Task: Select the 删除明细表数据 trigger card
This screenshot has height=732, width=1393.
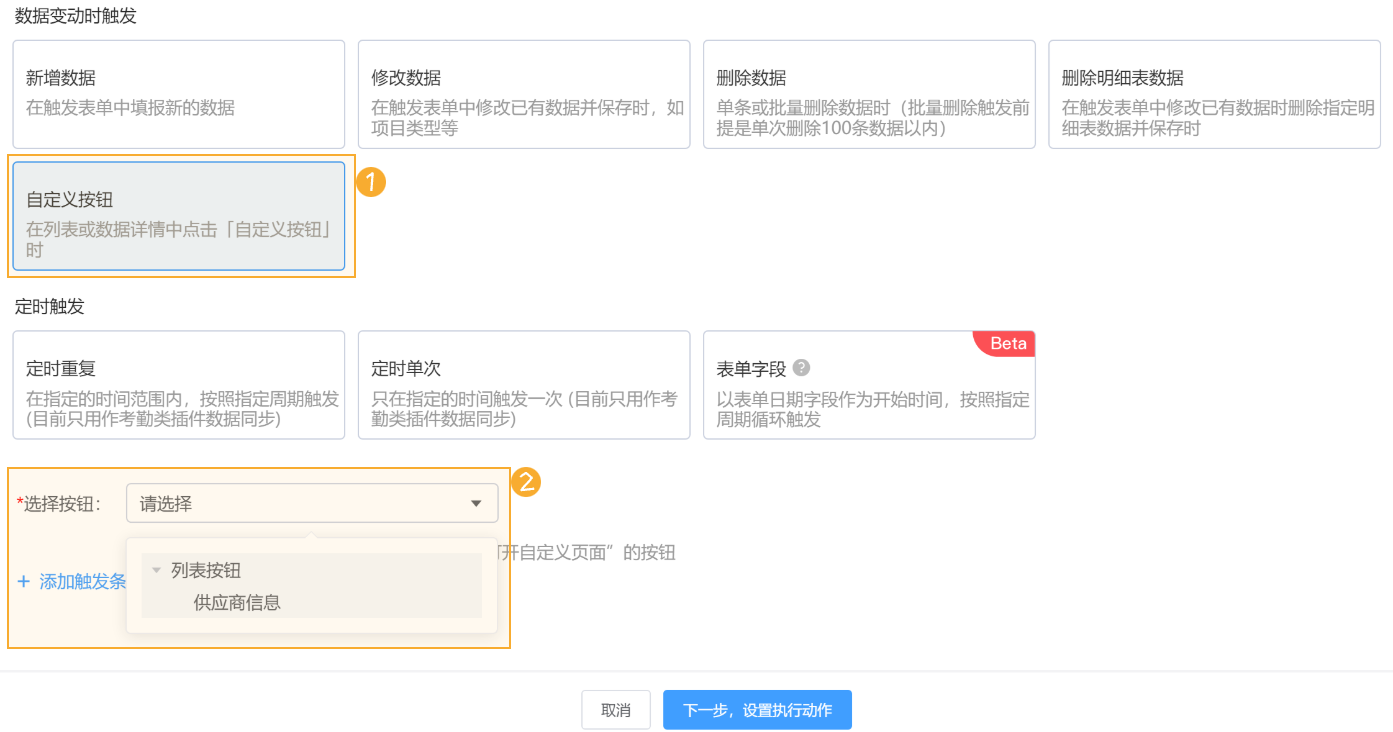Action: pos(1214,94)
